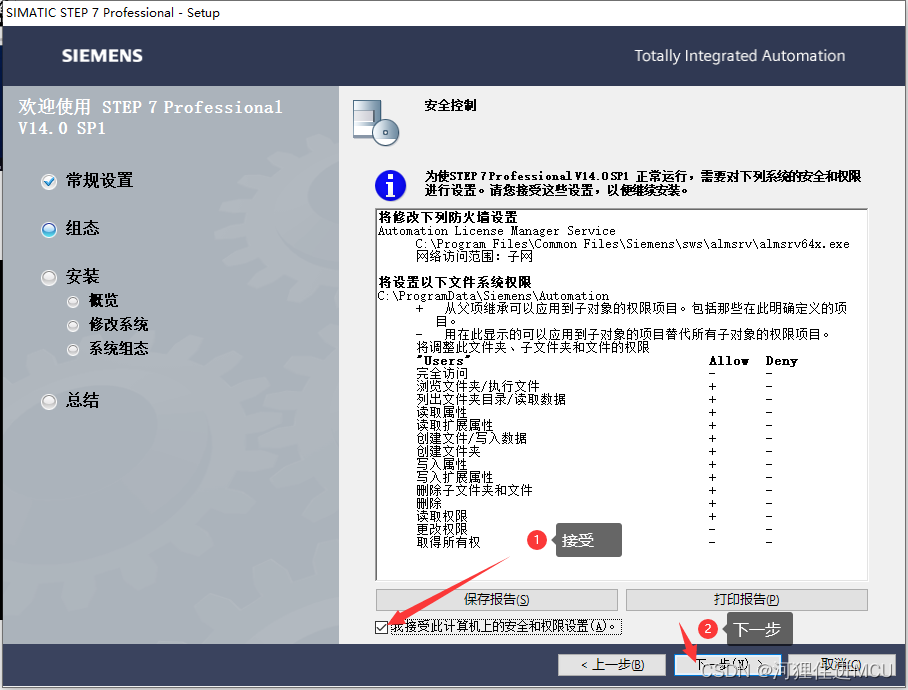
Task: Proceed with 下一步(N) button
Action: point(728,665)
